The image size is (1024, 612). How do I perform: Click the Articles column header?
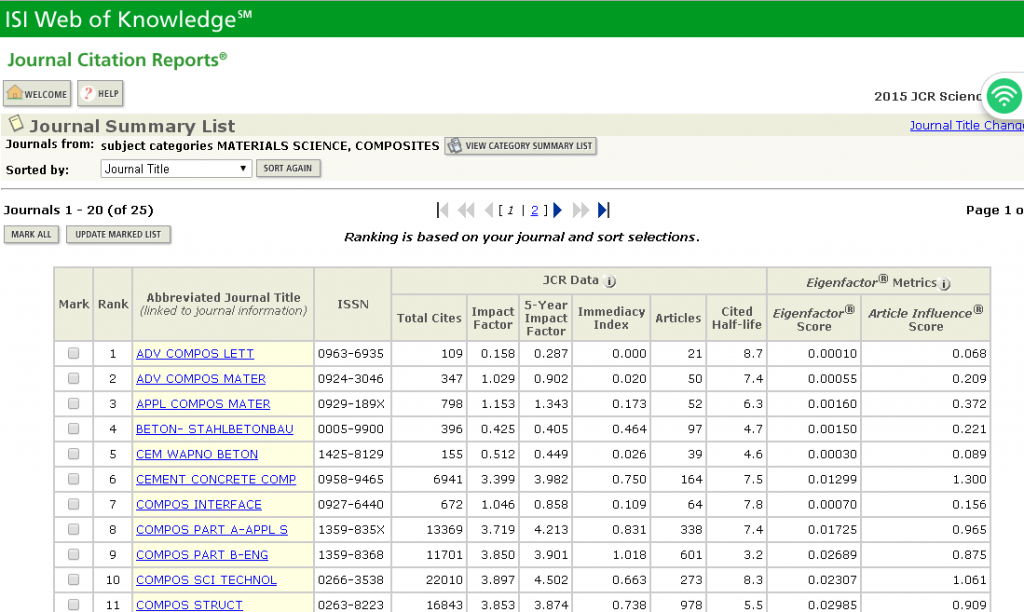pos(678,318)
